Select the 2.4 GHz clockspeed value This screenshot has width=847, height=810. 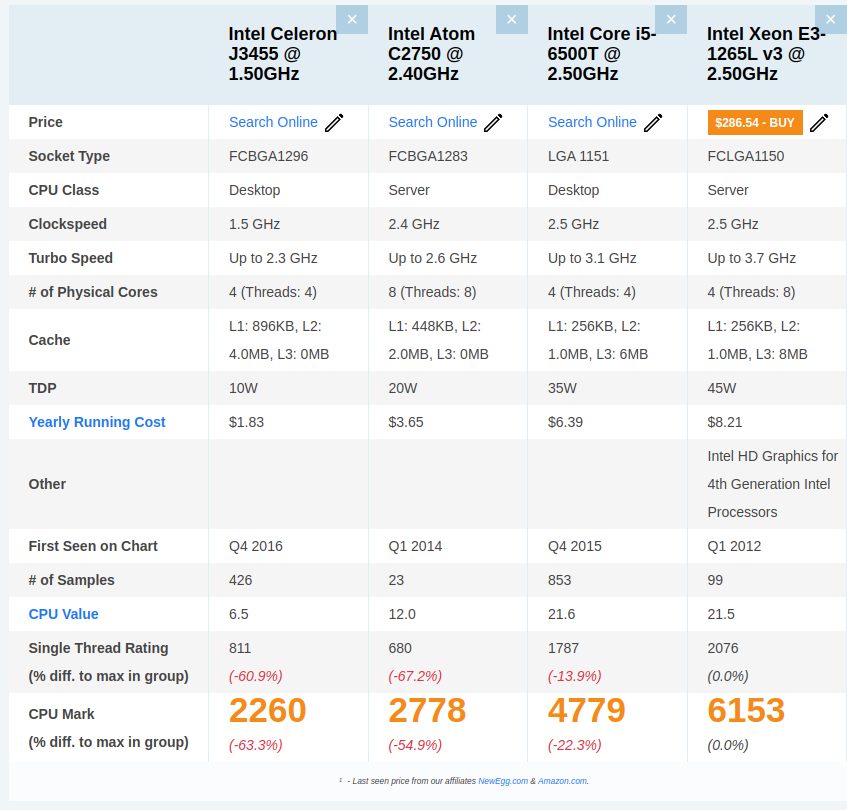(x=414, y=225)
